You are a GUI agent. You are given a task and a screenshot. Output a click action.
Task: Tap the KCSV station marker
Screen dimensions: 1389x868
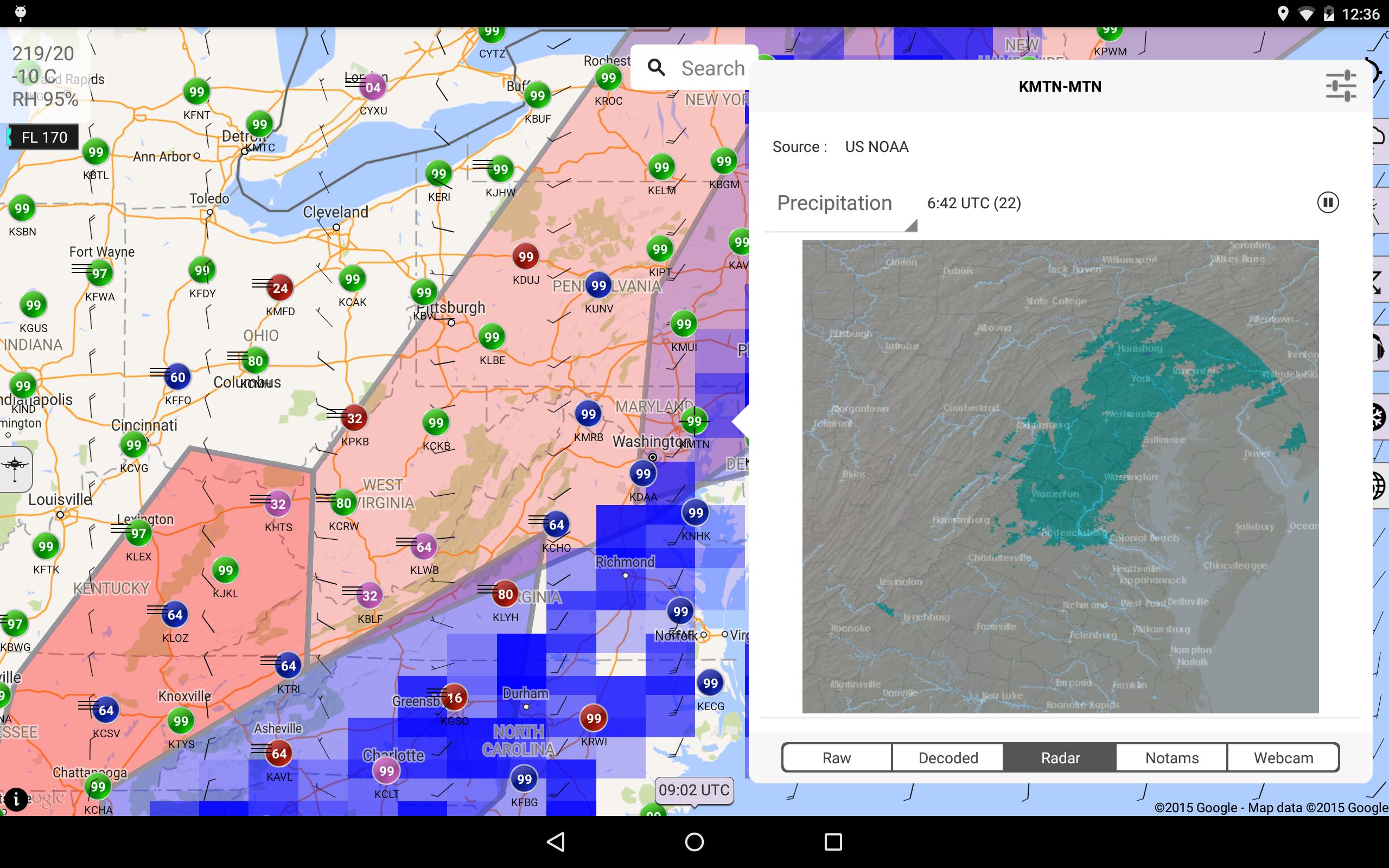(x=106, y=710)
